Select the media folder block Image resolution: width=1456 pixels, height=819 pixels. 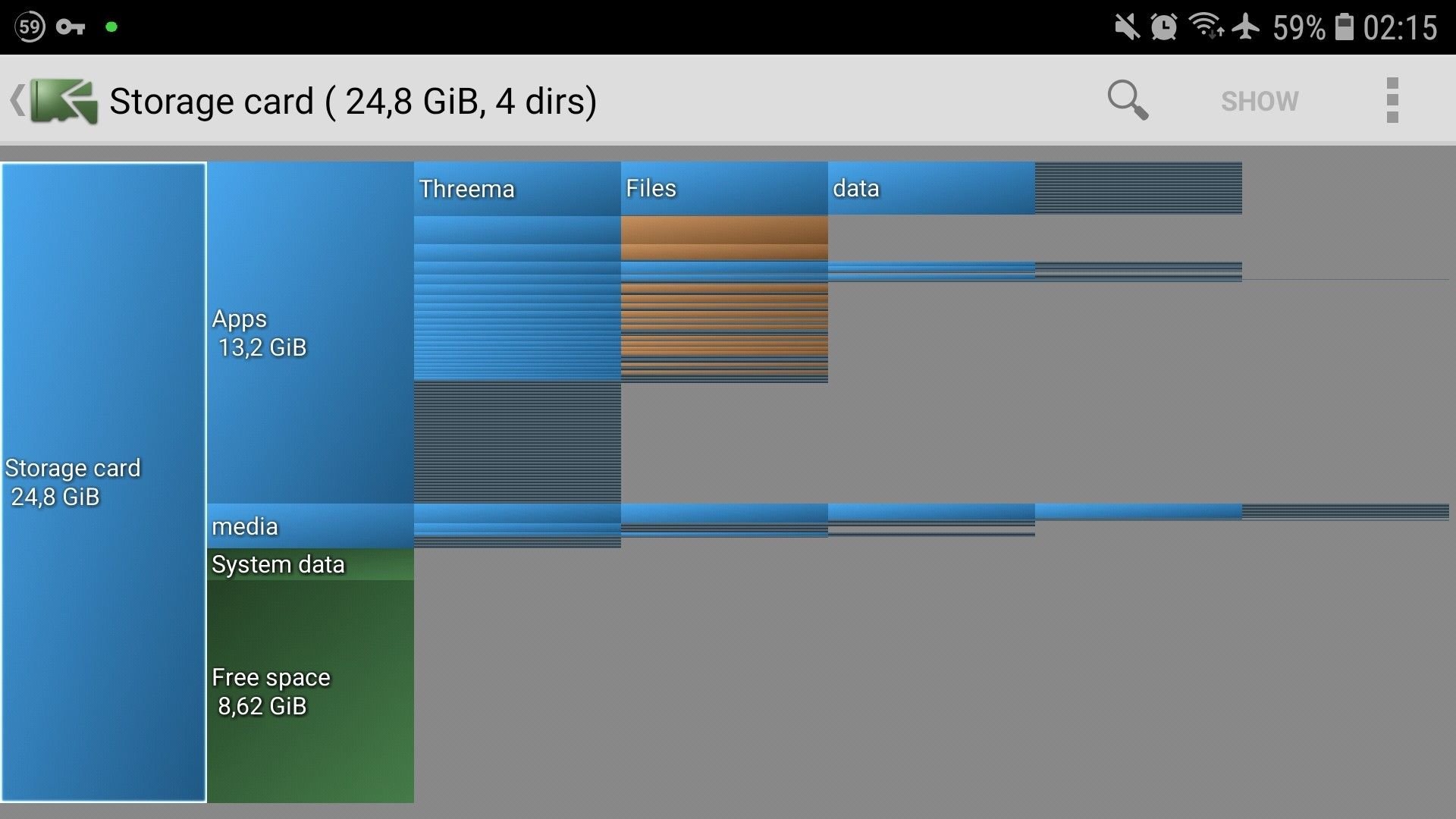coord(311,526)
